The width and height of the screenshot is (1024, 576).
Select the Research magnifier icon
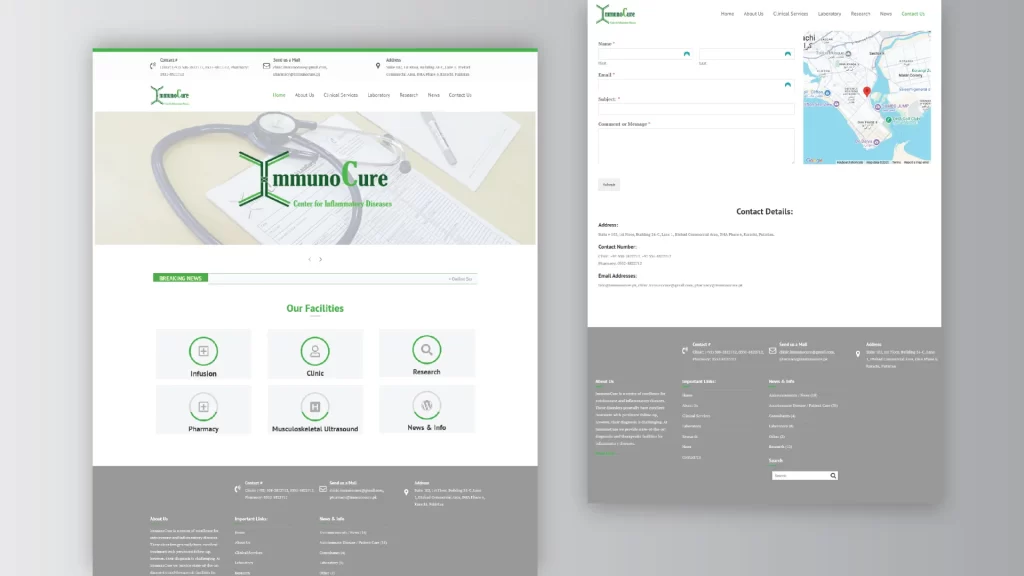(x=426, y=350)
